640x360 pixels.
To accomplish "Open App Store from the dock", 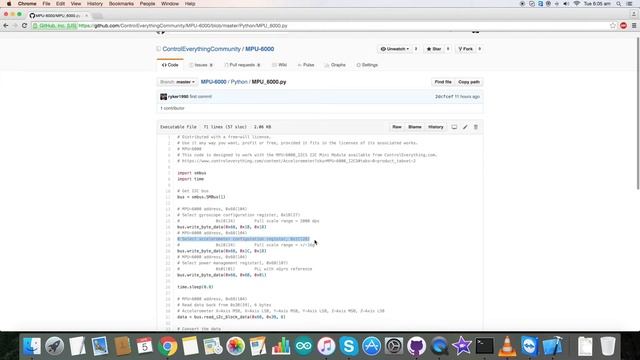I will [x=371, y=346].
